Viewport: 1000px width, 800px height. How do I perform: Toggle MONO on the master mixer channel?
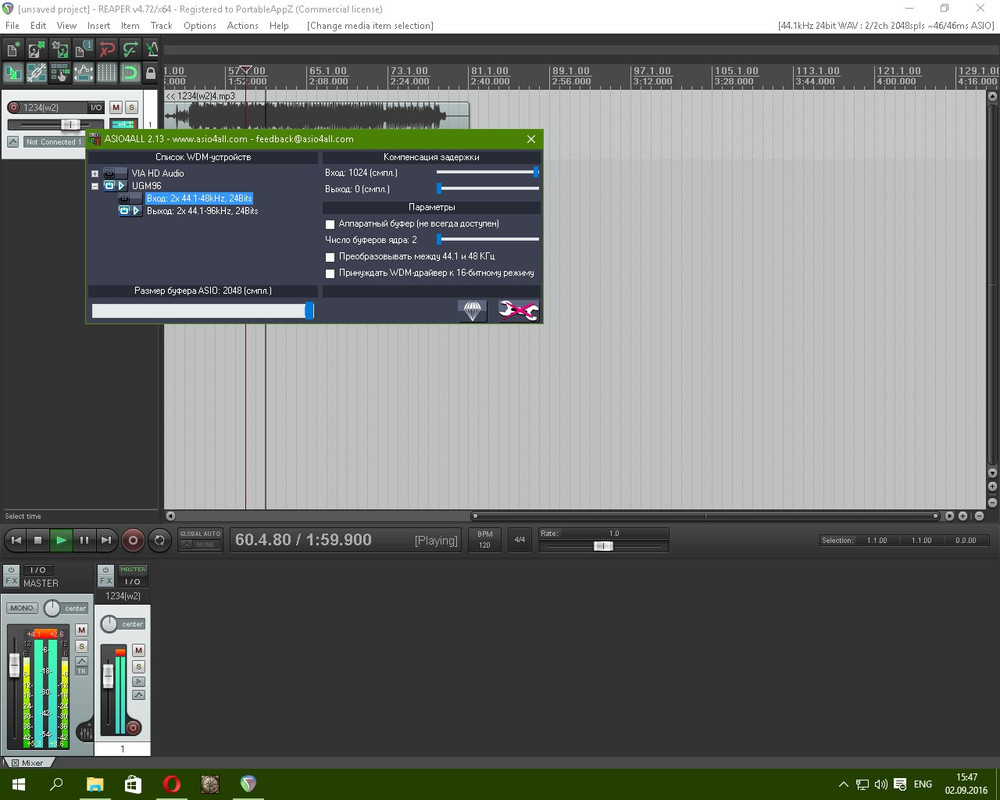coord(22,608)
